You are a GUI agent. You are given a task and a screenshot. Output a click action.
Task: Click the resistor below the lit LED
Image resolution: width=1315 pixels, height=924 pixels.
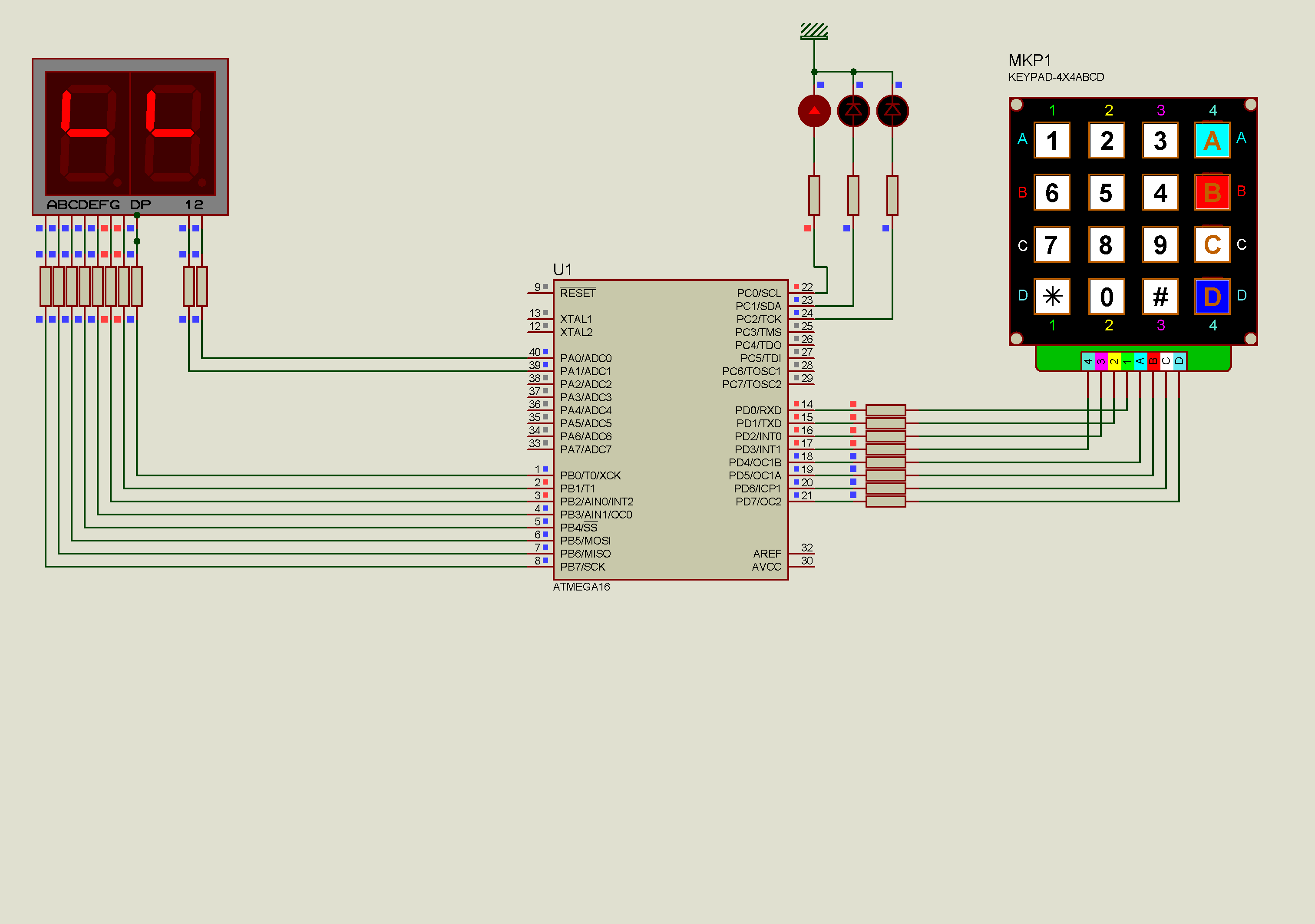coord(814,195)
